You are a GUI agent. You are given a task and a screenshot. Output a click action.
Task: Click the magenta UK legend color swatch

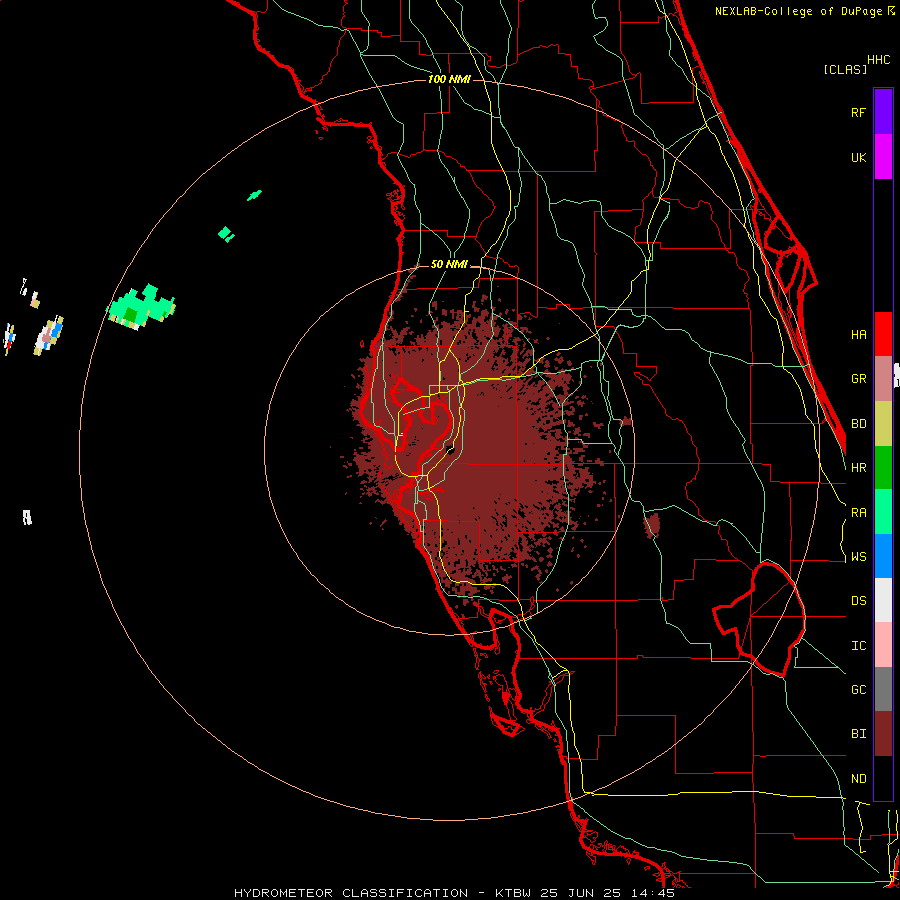(883, 157)
